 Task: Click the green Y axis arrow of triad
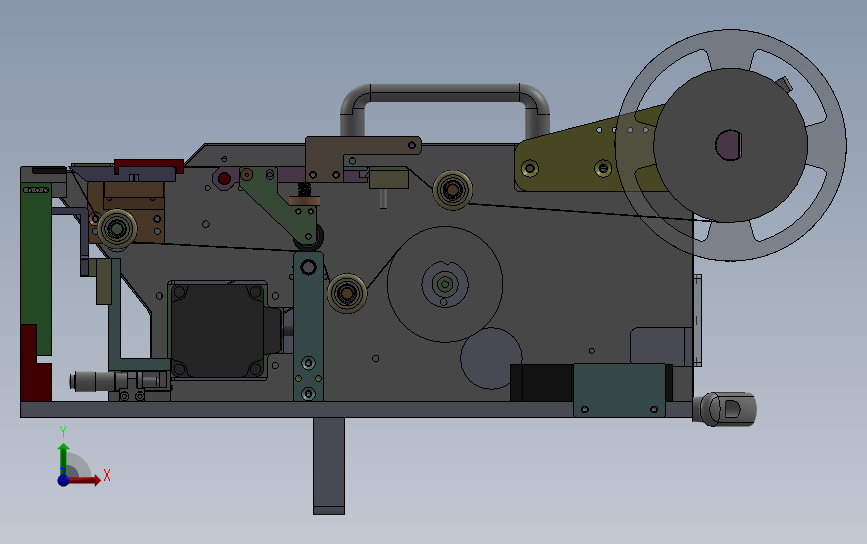(63, 457)
